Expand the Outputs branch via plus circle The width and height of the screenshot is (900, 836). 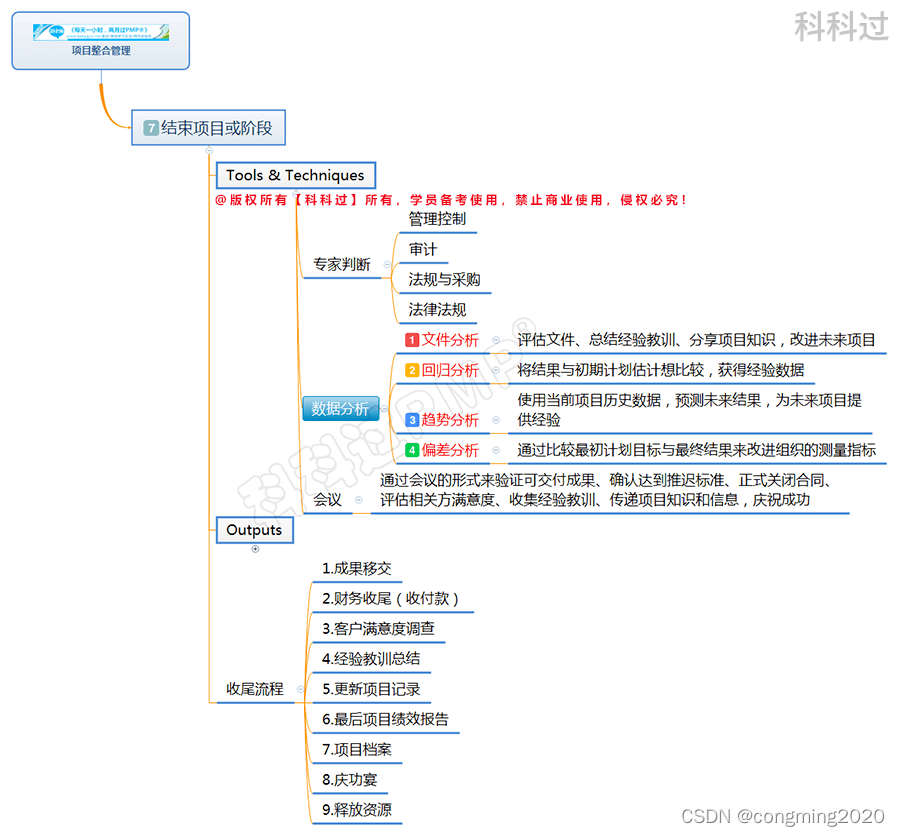256,549
